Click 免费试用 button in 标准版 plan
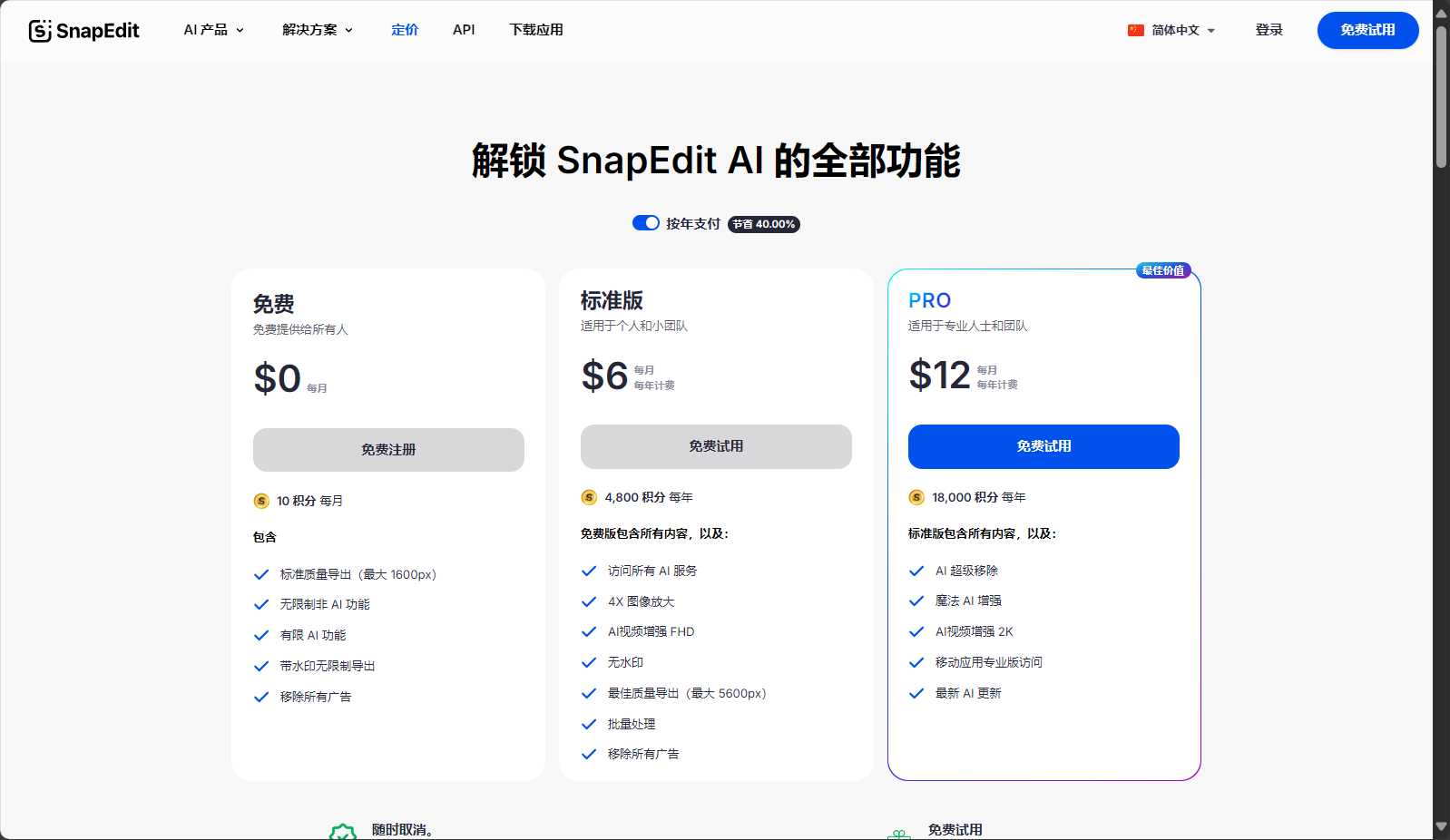 [x=716, y=446]
